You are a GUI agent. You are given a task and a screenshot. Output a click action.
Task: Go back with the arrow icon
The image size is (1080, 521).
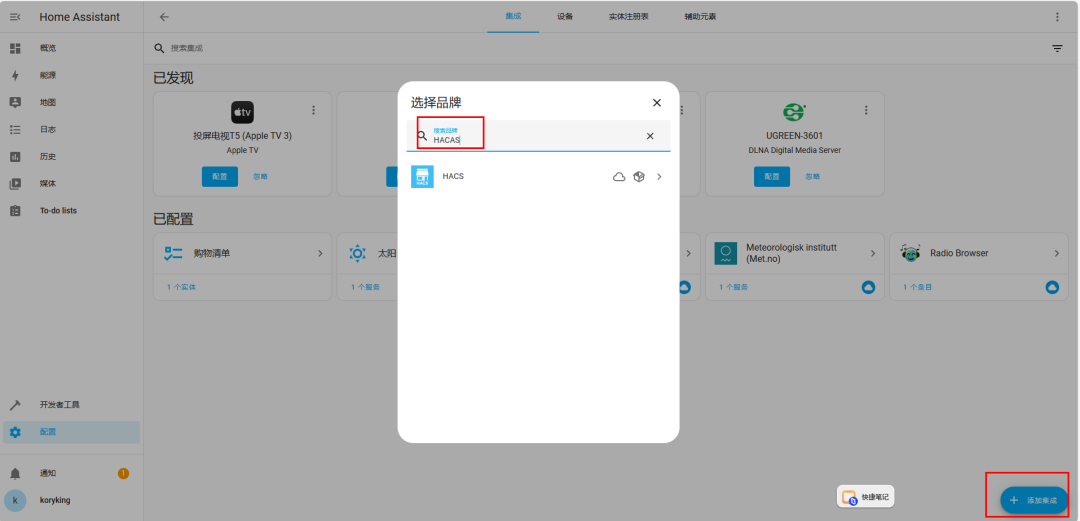click(164, 17)
